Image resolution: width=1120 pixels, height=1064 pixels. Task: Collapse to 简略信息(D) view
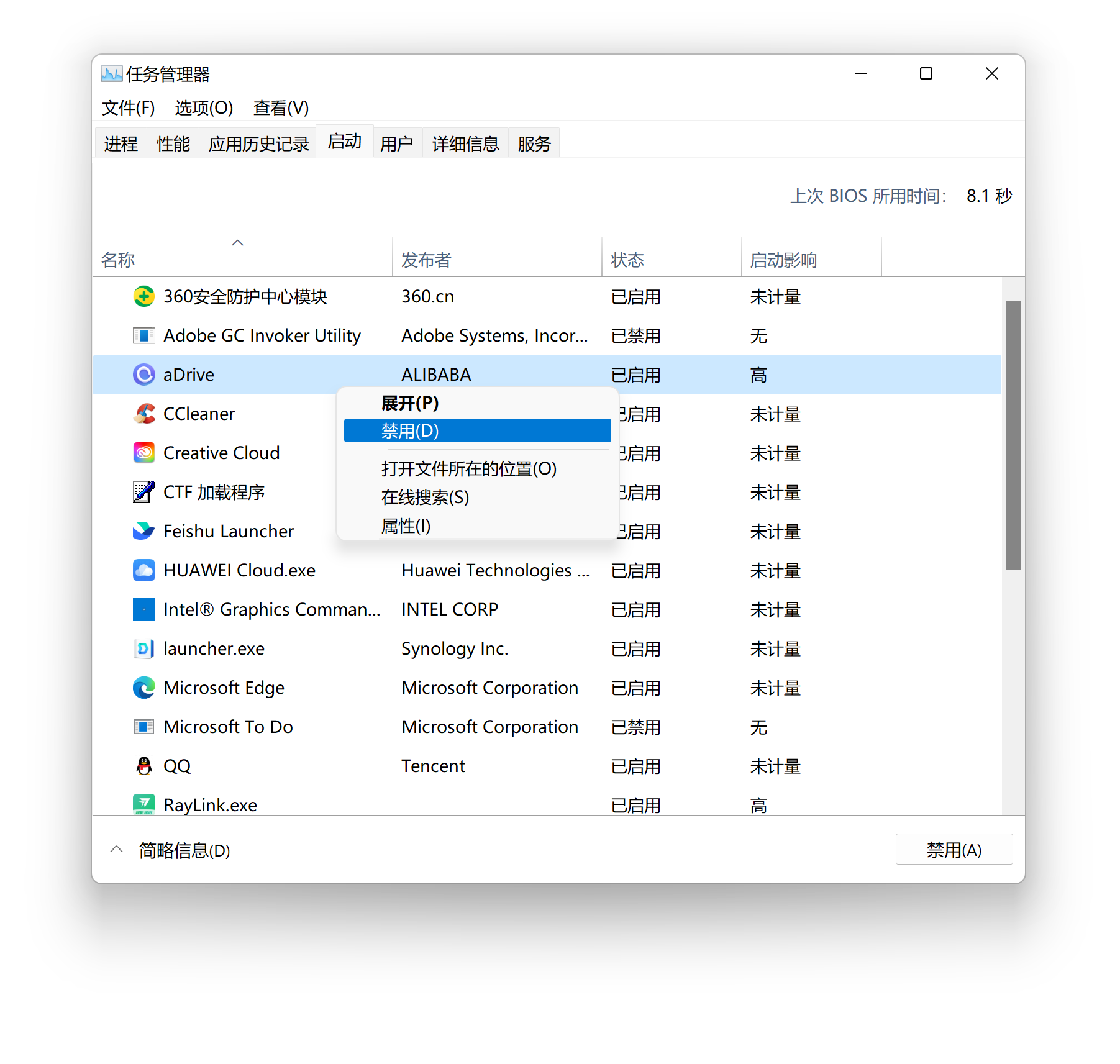tap(170, 850)
